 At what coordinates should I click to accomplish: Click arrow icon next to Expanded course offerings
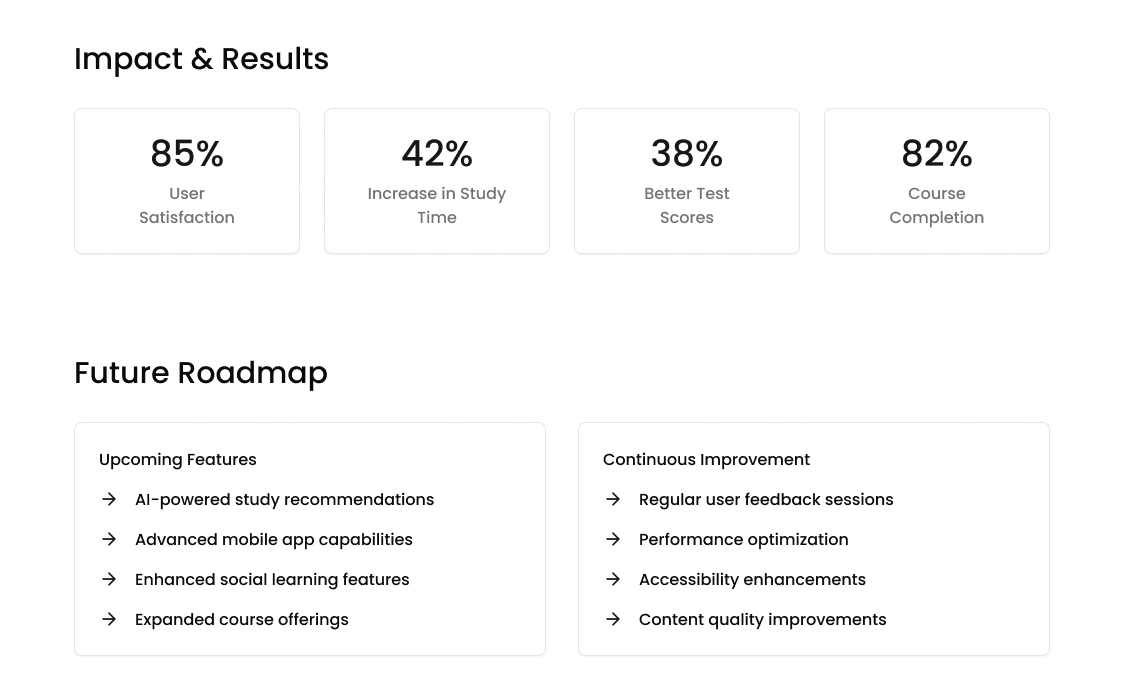click(x=109, y=619)
